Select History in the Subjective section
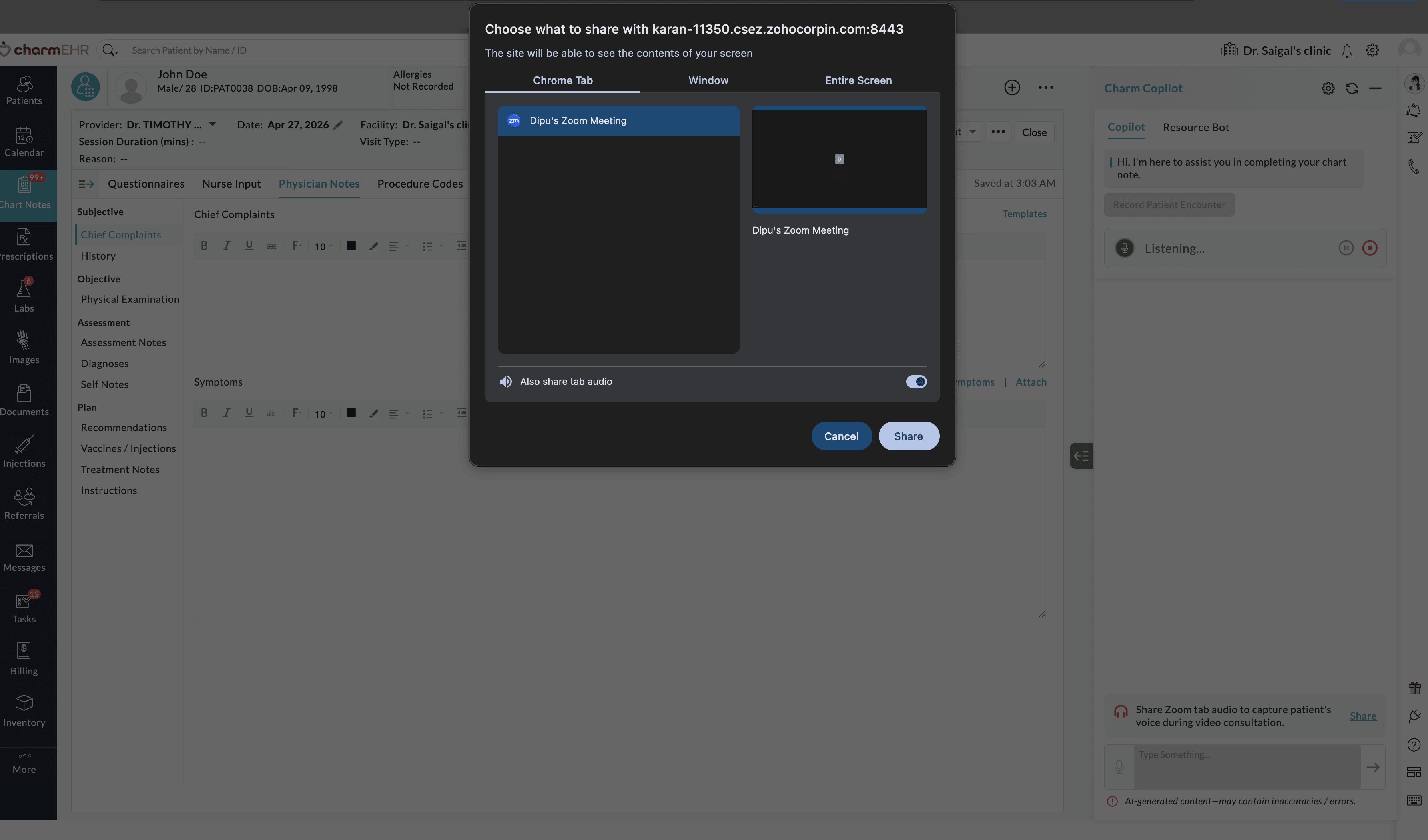This screenshot has width=1428, height=840. point(98,256)
